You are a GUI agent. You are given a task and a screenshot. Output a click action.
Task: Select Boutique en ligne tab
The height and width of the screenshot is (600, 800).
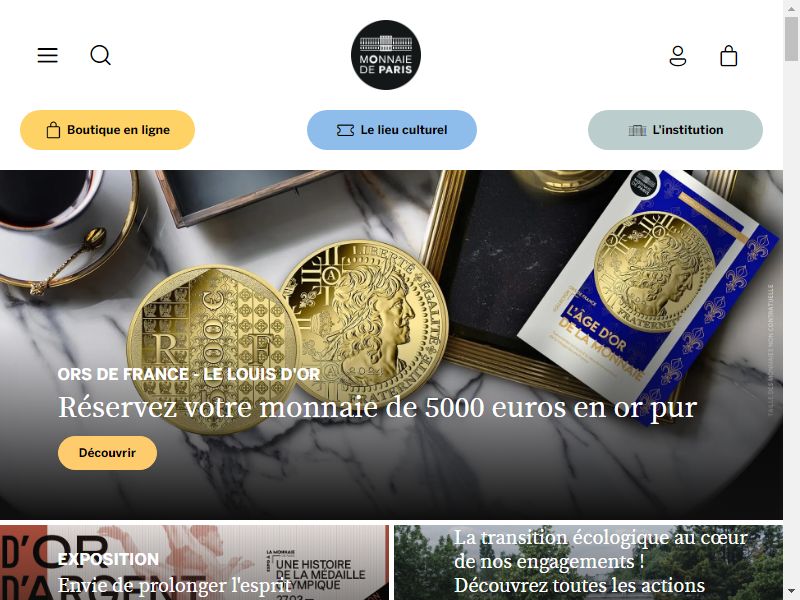[108, 130]
